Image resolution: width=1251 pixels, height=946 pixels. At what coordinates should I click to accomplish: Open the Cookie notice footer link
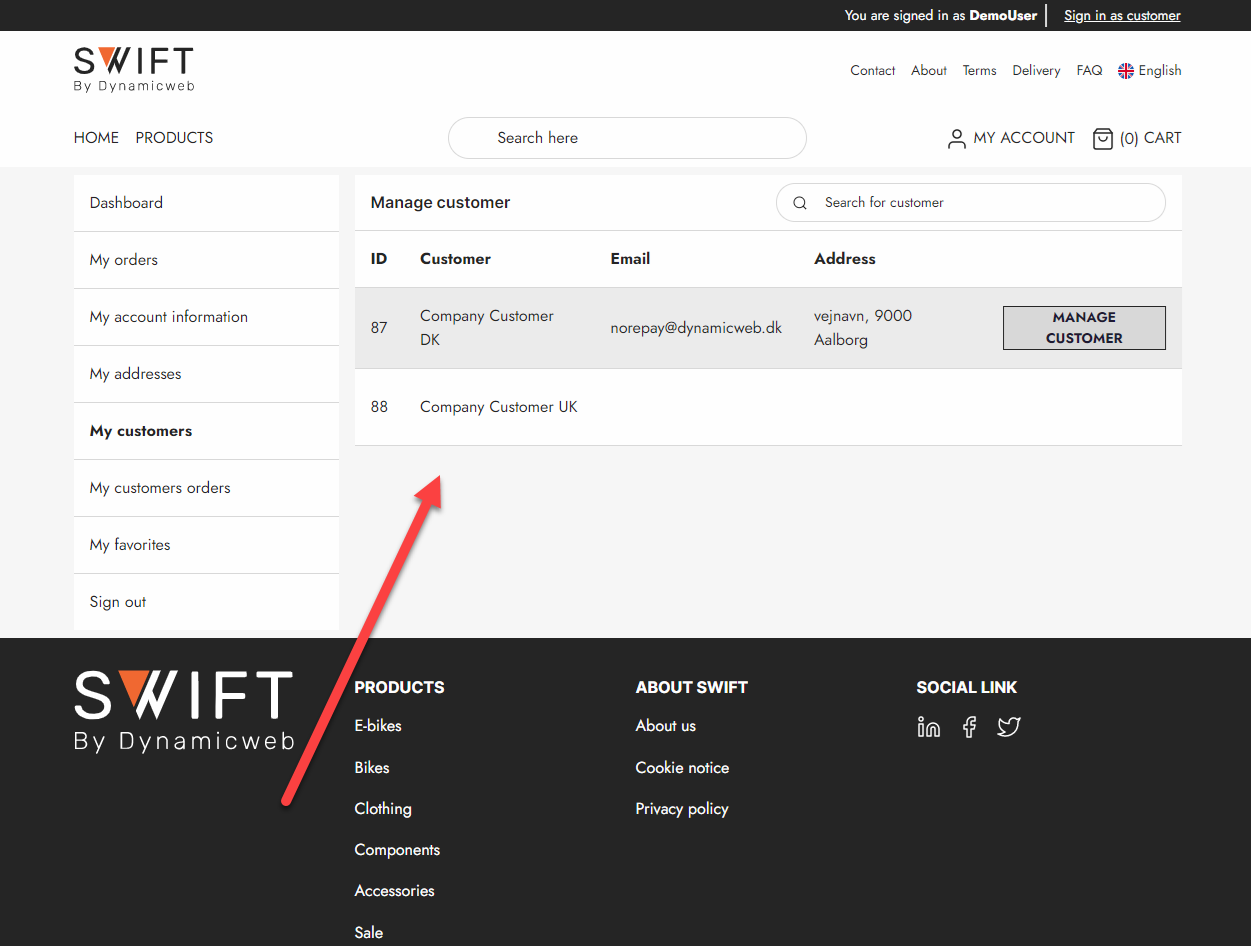[682, 768]
